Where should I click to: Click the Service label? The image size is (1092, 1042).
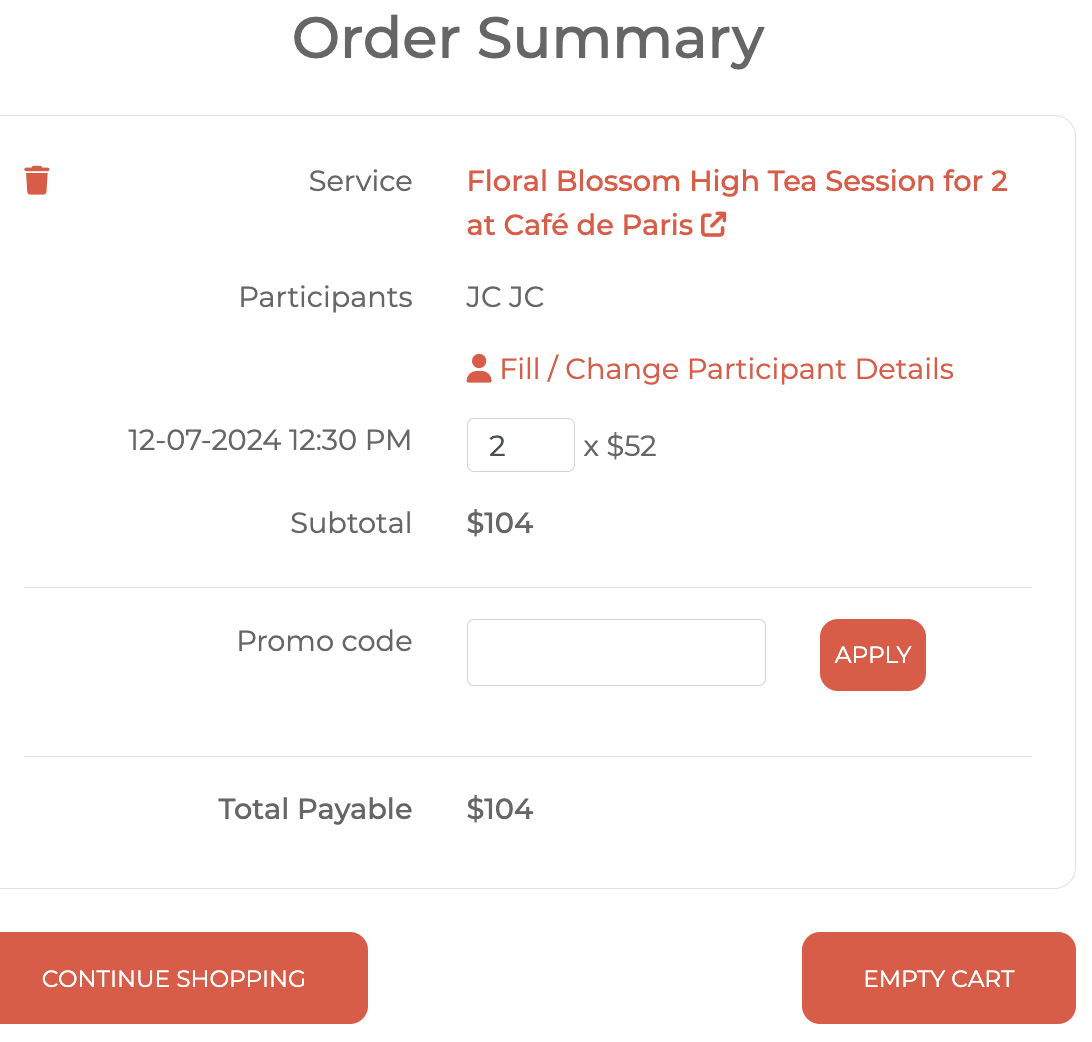pyautogui.click(x=360, y=181)
